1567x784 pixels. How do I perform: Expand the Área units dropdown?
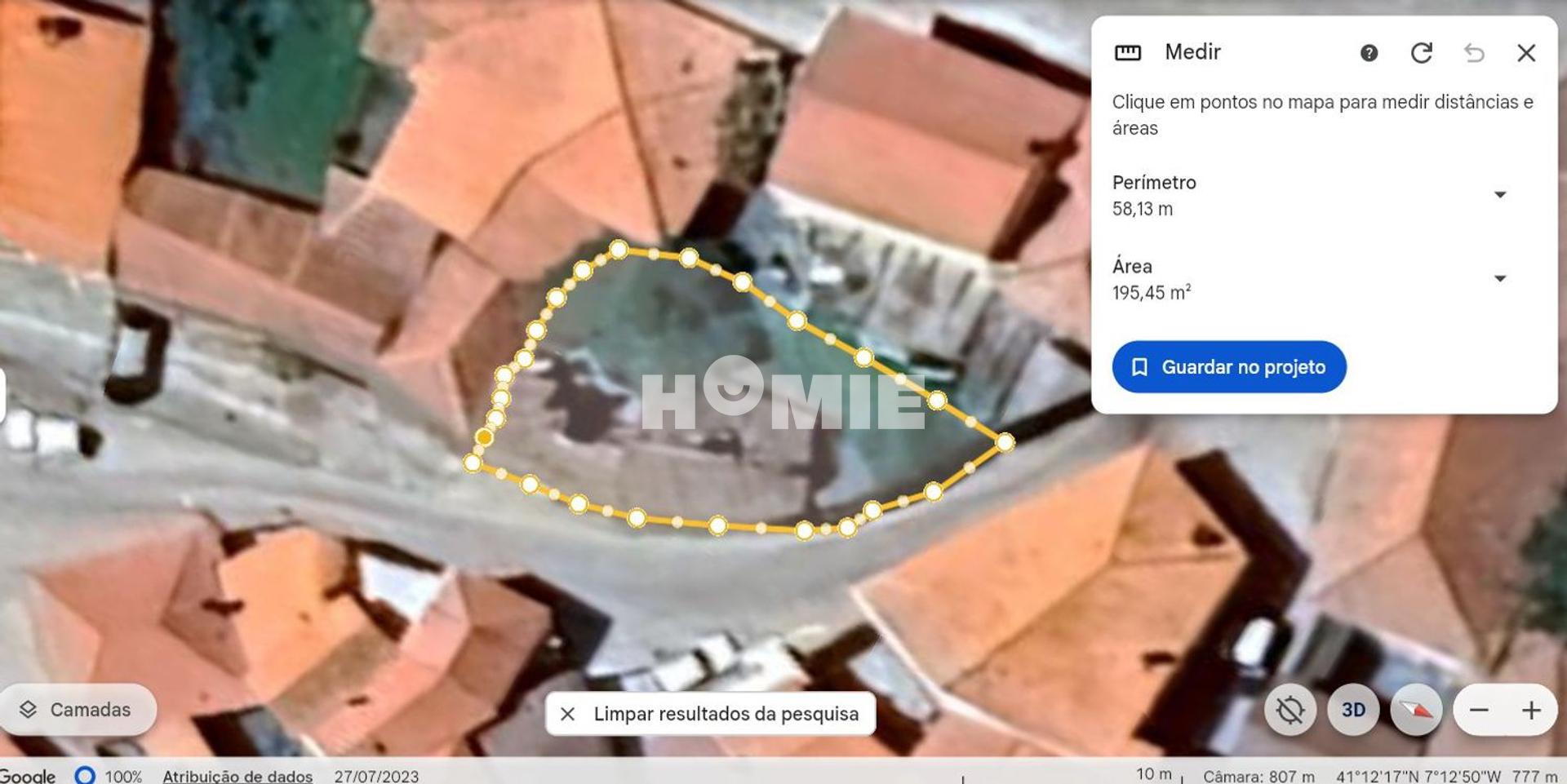click(1500, 278)
